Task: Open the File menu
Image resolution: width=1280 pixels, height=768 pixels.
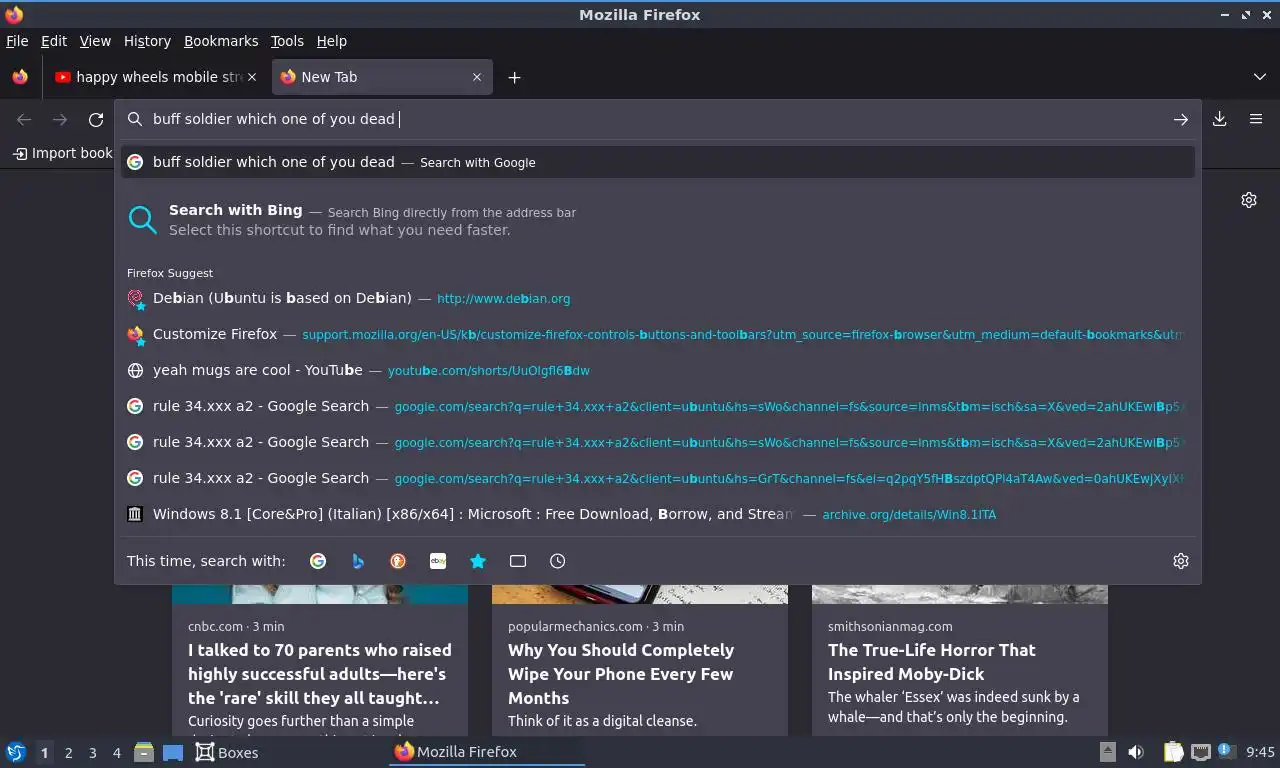Action: click(x=17, y=41)
